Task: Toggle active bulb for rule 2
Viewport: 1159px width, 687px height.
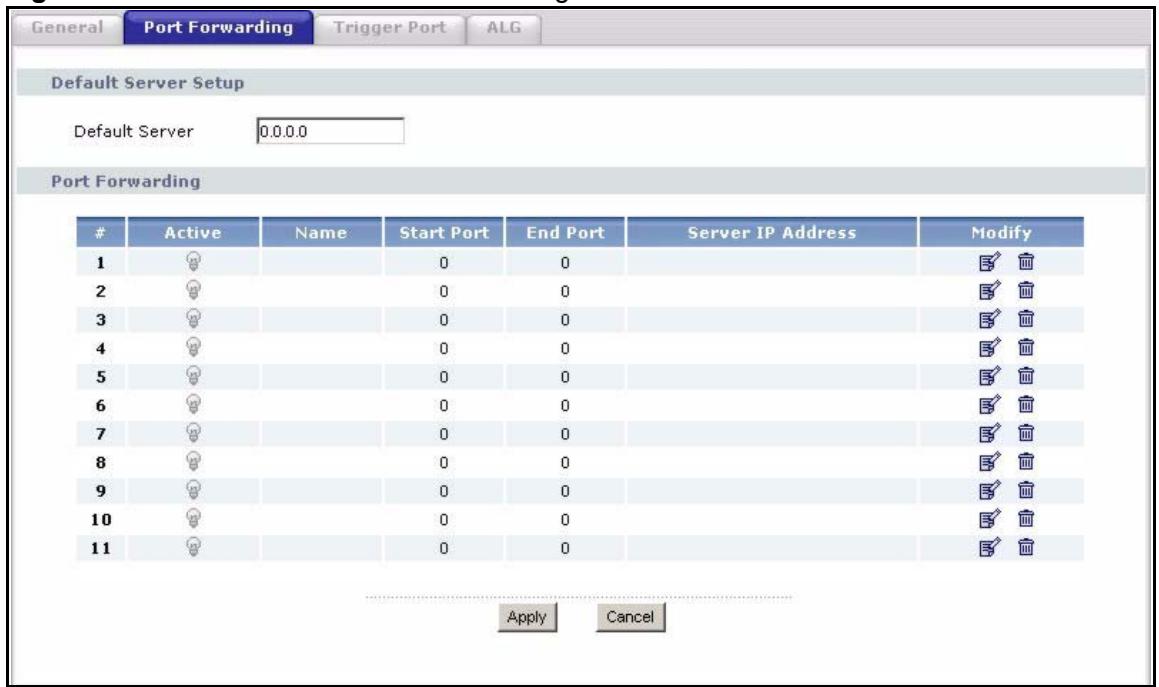Action: 193,290
